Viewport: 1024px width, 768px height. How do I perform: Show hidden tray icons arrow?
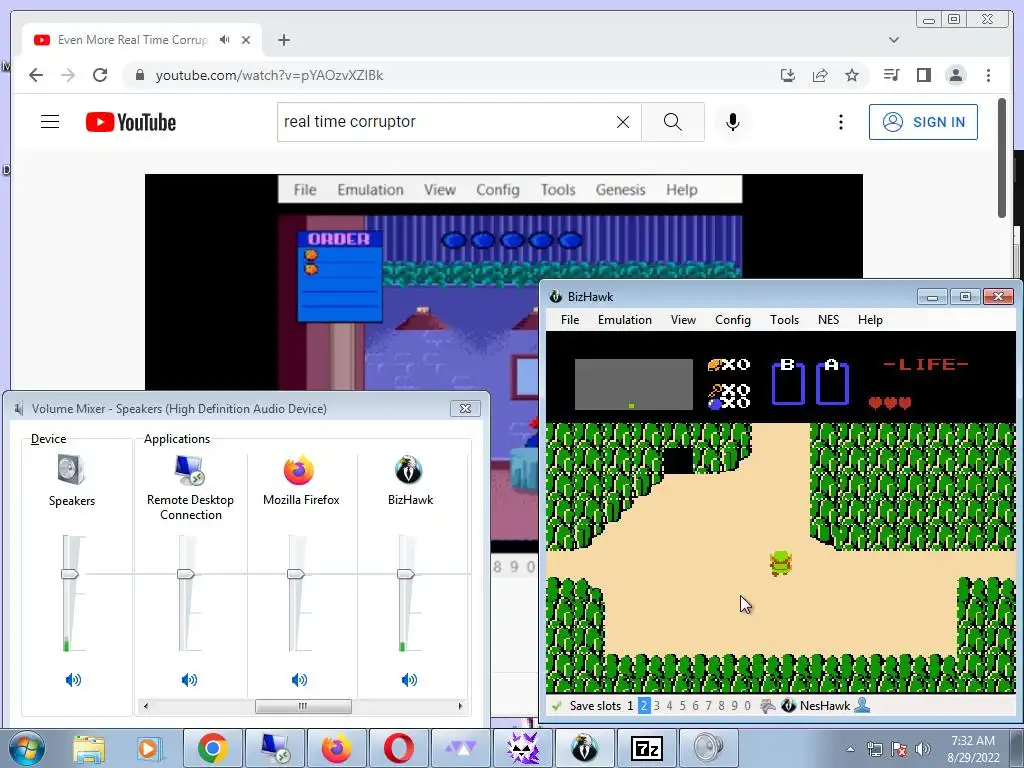click(x=850, y=749)
